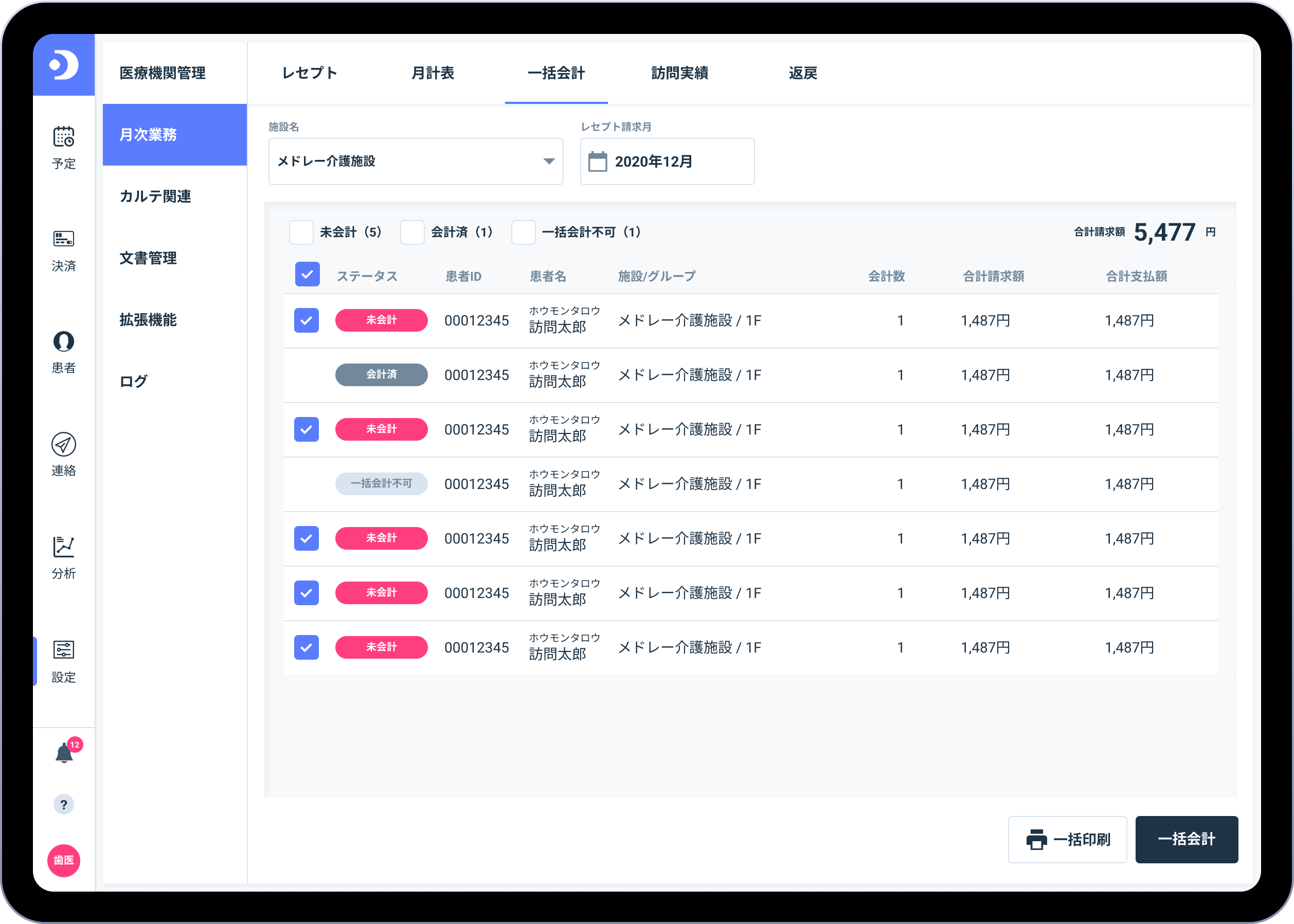Go to 患者 patient icon
Screen dimensions: 1294x924
(x=64, y=341)
